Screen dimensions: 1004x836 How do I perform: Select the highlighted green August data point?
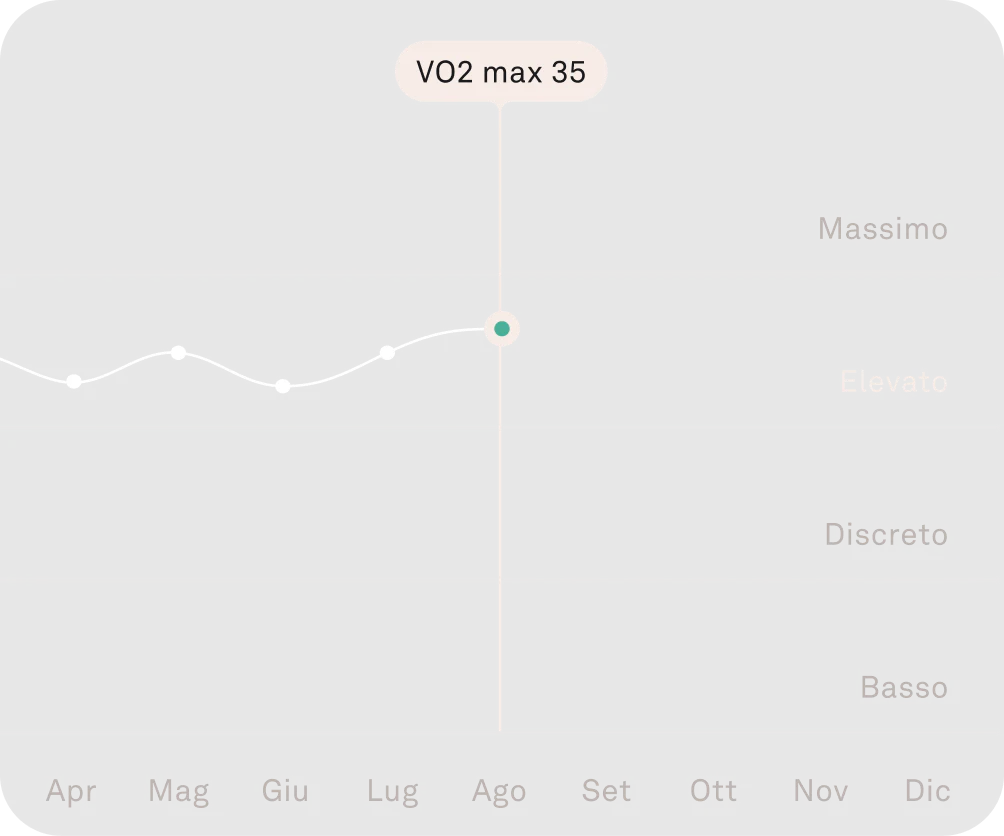click(501, 328)
